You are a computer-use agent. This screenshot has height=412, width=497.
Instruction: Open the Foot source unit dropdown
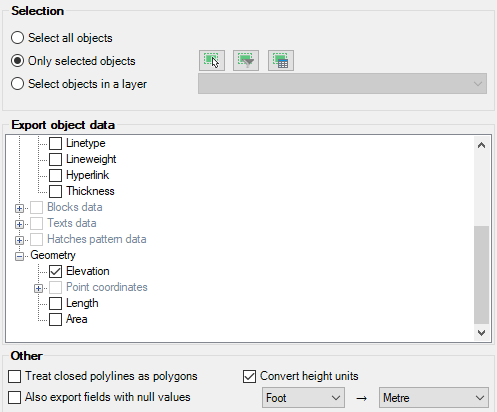coord(303,397)
